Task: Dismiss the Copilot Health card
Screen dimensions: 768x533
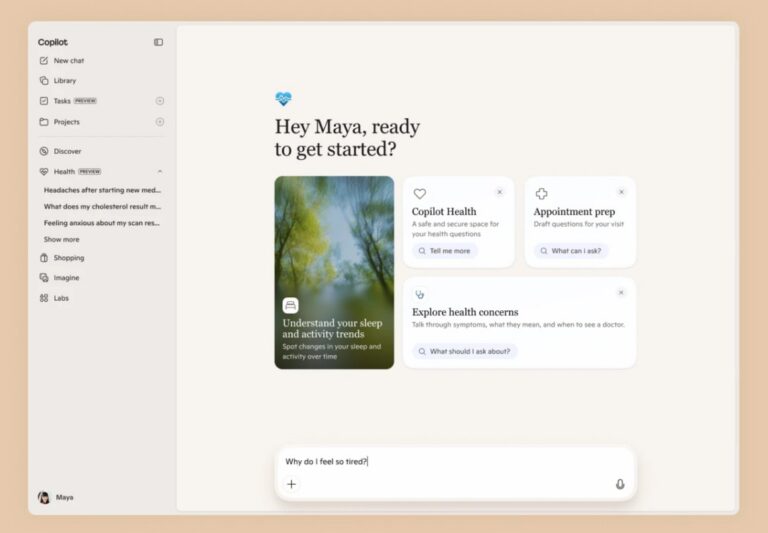Action: point(500,192)
